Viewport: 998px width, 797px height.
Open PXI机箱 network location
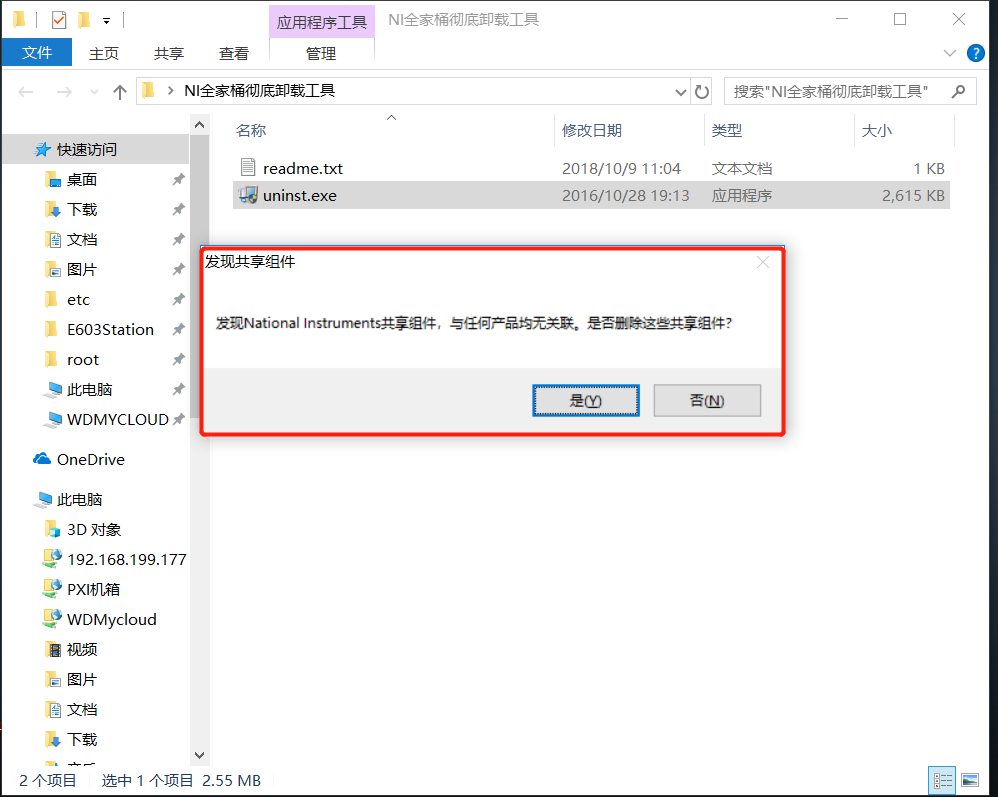pos(94,589)
